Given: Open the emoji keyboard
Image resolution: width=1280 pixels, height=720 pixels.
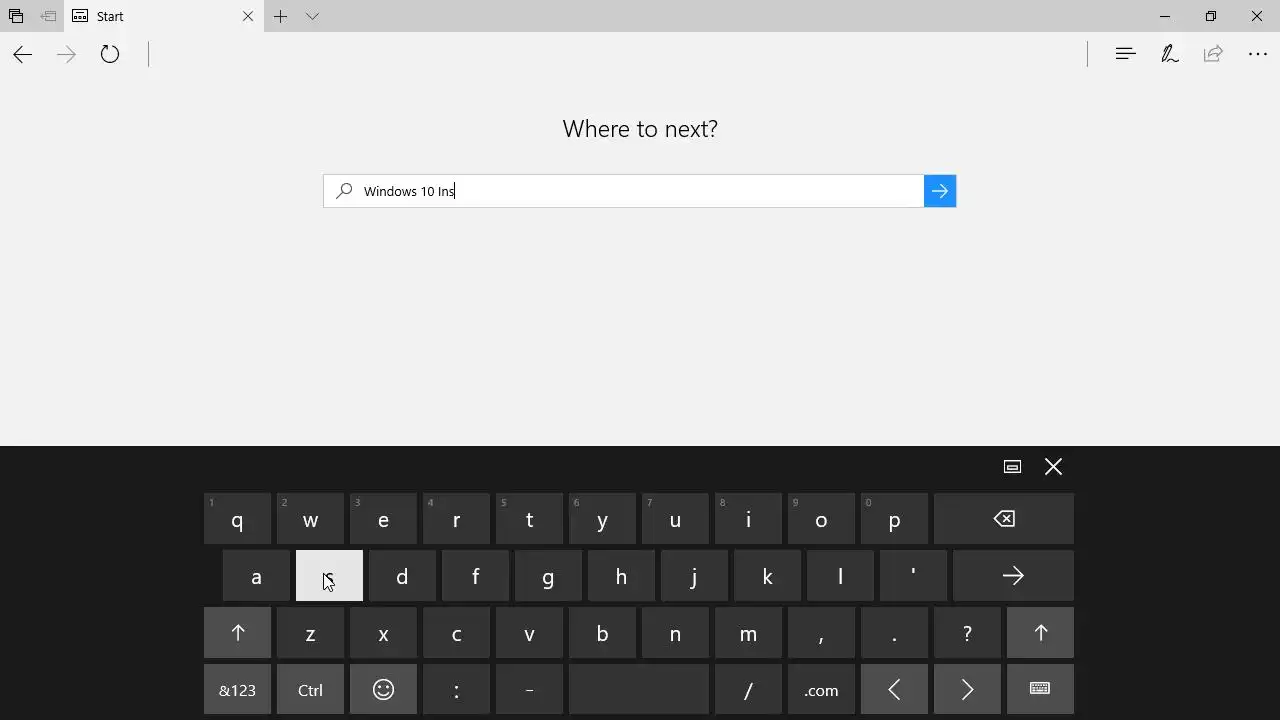Looking at the screenshot, I should 383,690.
